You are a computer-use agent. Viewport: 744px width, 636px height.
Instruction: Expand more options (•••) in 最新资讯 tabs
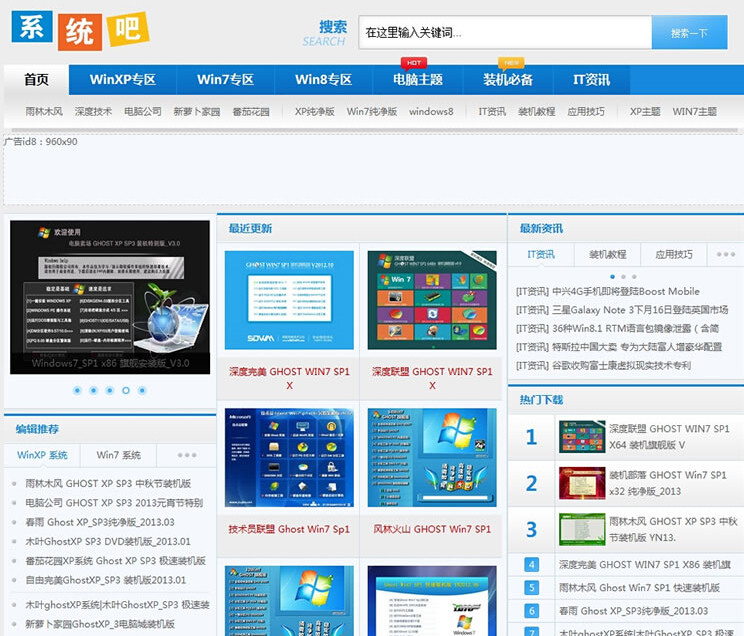[726, 255]
